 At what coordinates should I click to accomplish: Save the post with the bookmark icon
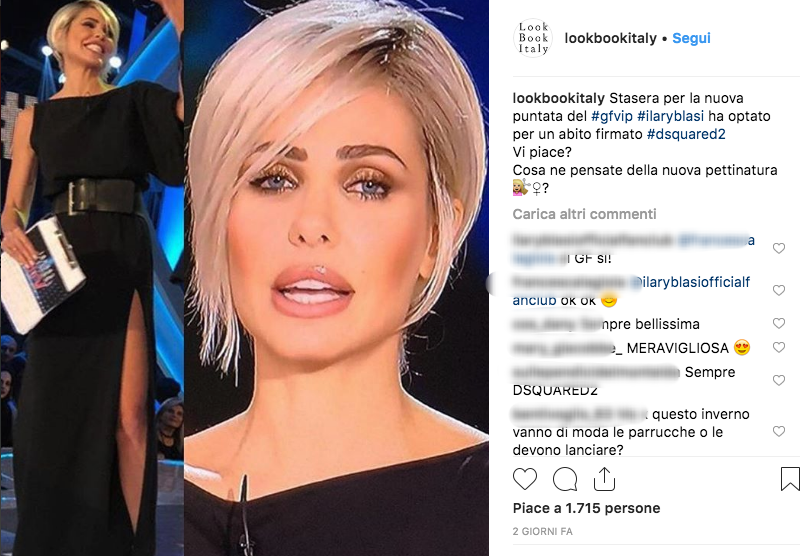(x=790, y=479)
